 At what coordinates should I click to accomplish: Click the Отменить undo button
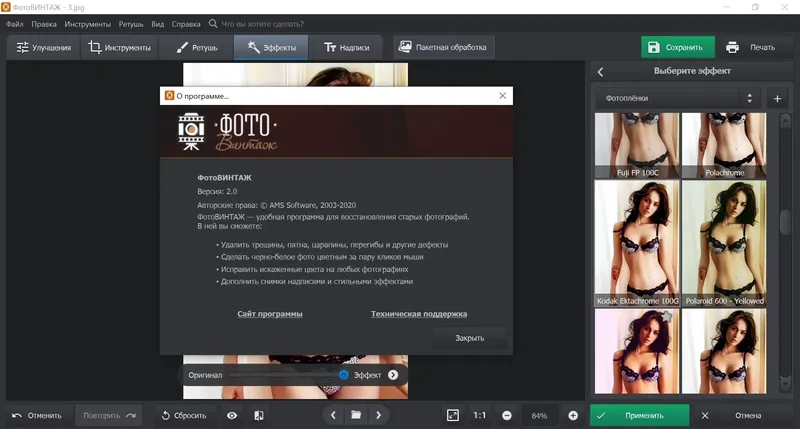(38, 415)
